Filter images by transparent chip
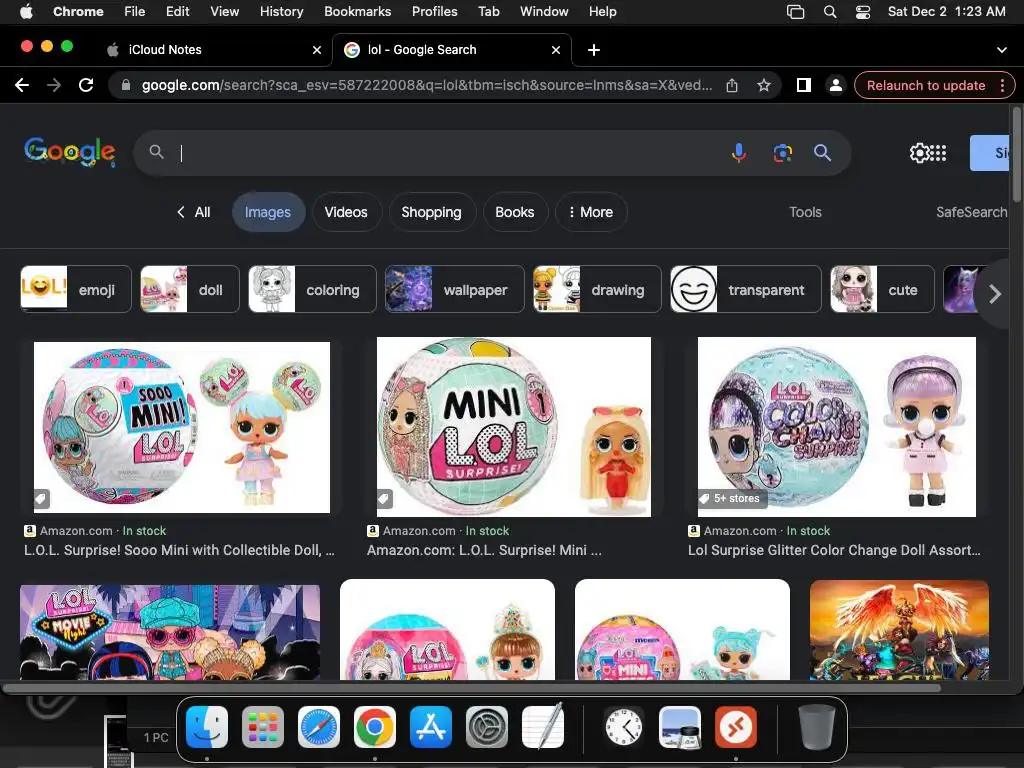Viewport: 1024px width, 768px height. [x=746, y=289]
